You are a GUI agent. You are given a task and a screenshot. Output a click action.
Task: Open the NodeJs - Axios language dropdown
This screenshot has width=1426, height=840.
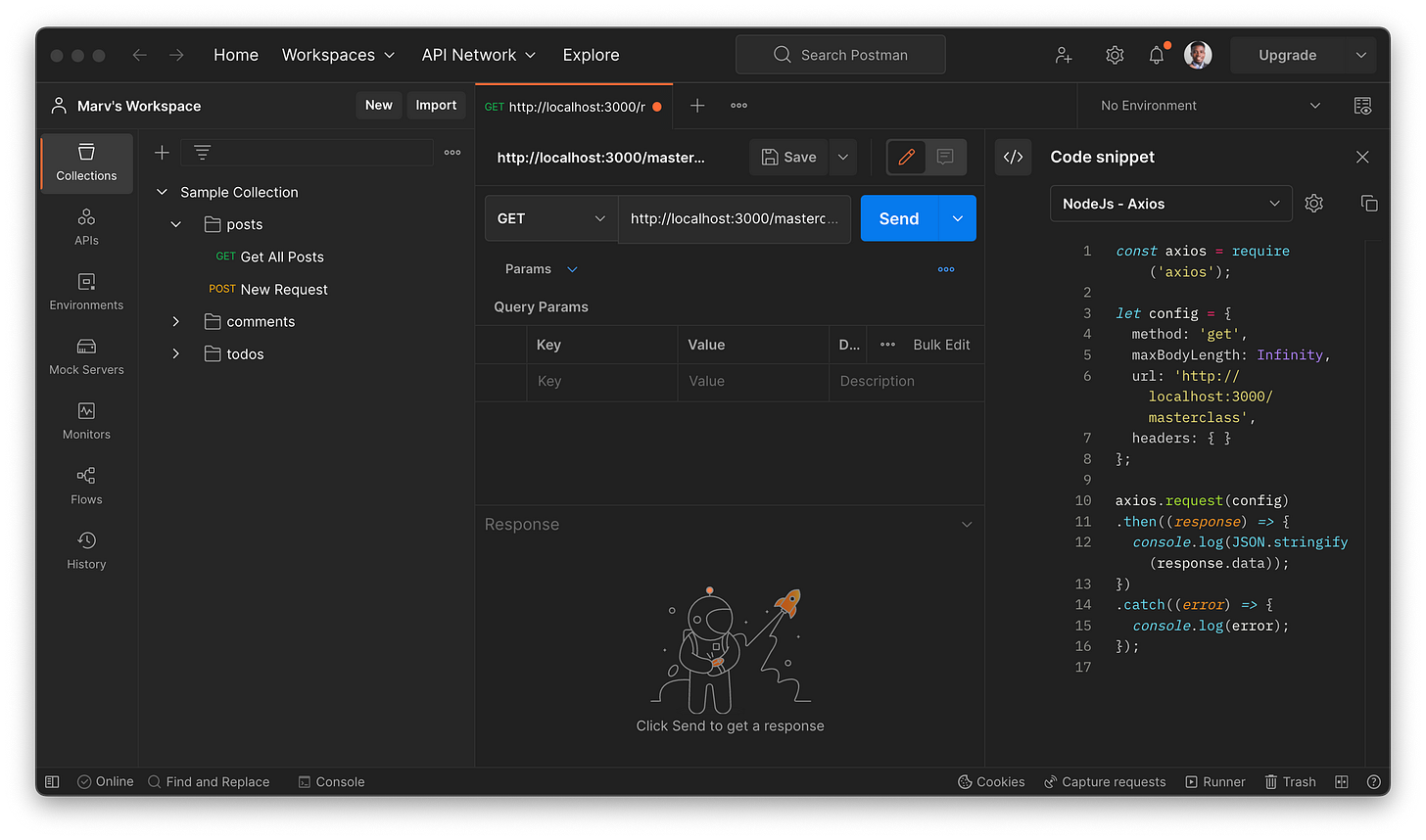point(1171,204)
